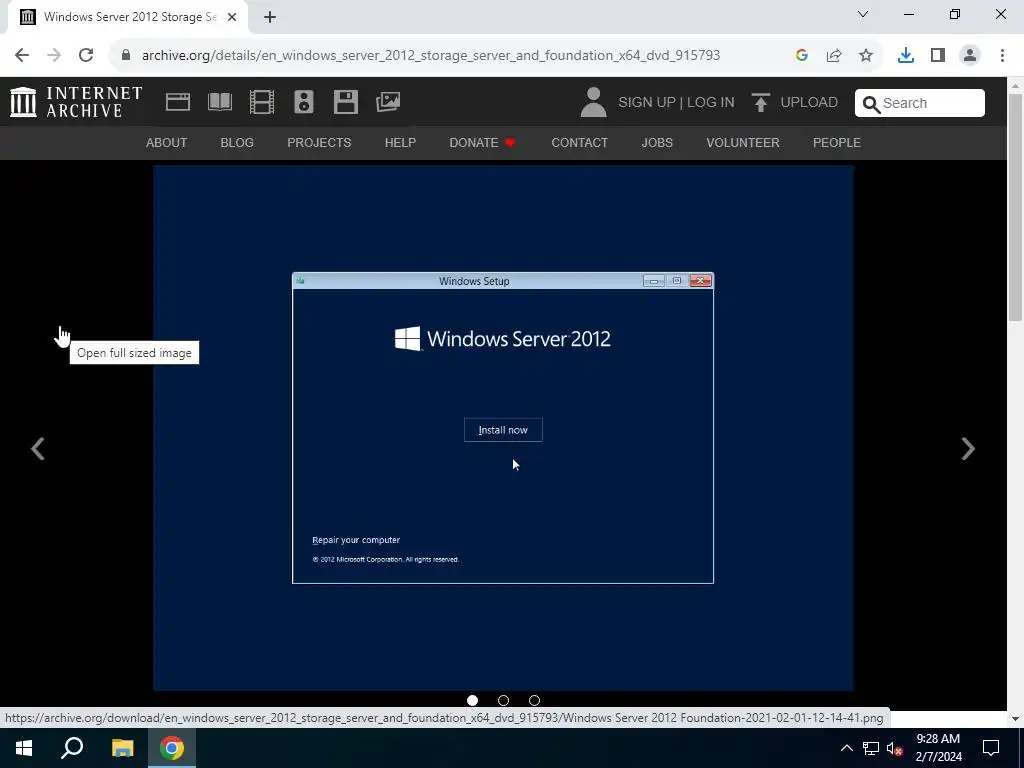The width and height of the screenshot is (1024, 768).
Task: Click the Google icon in address bar
Action: point(802,55)
